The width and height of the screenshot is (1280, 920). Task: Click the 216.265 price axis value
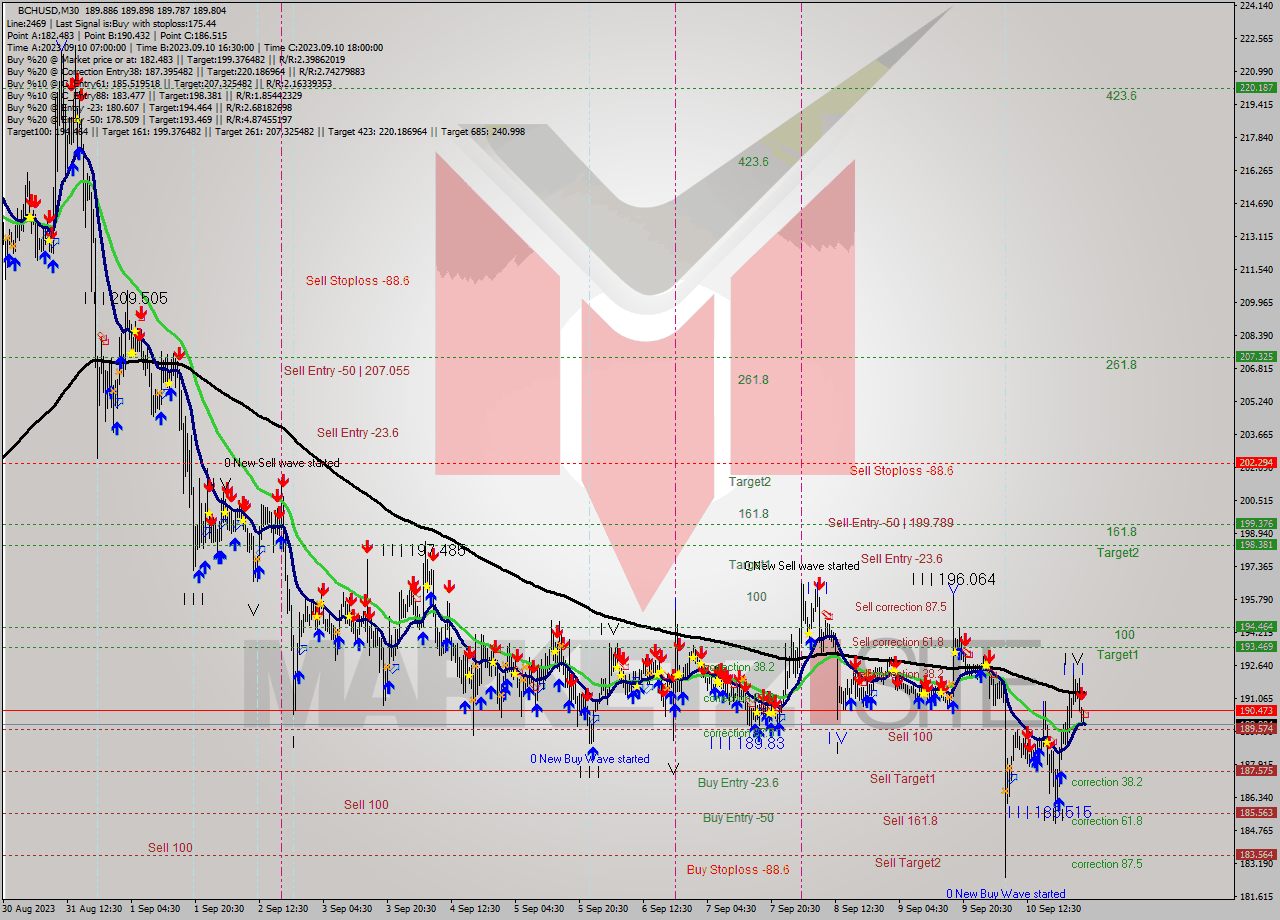point(1256,171)
